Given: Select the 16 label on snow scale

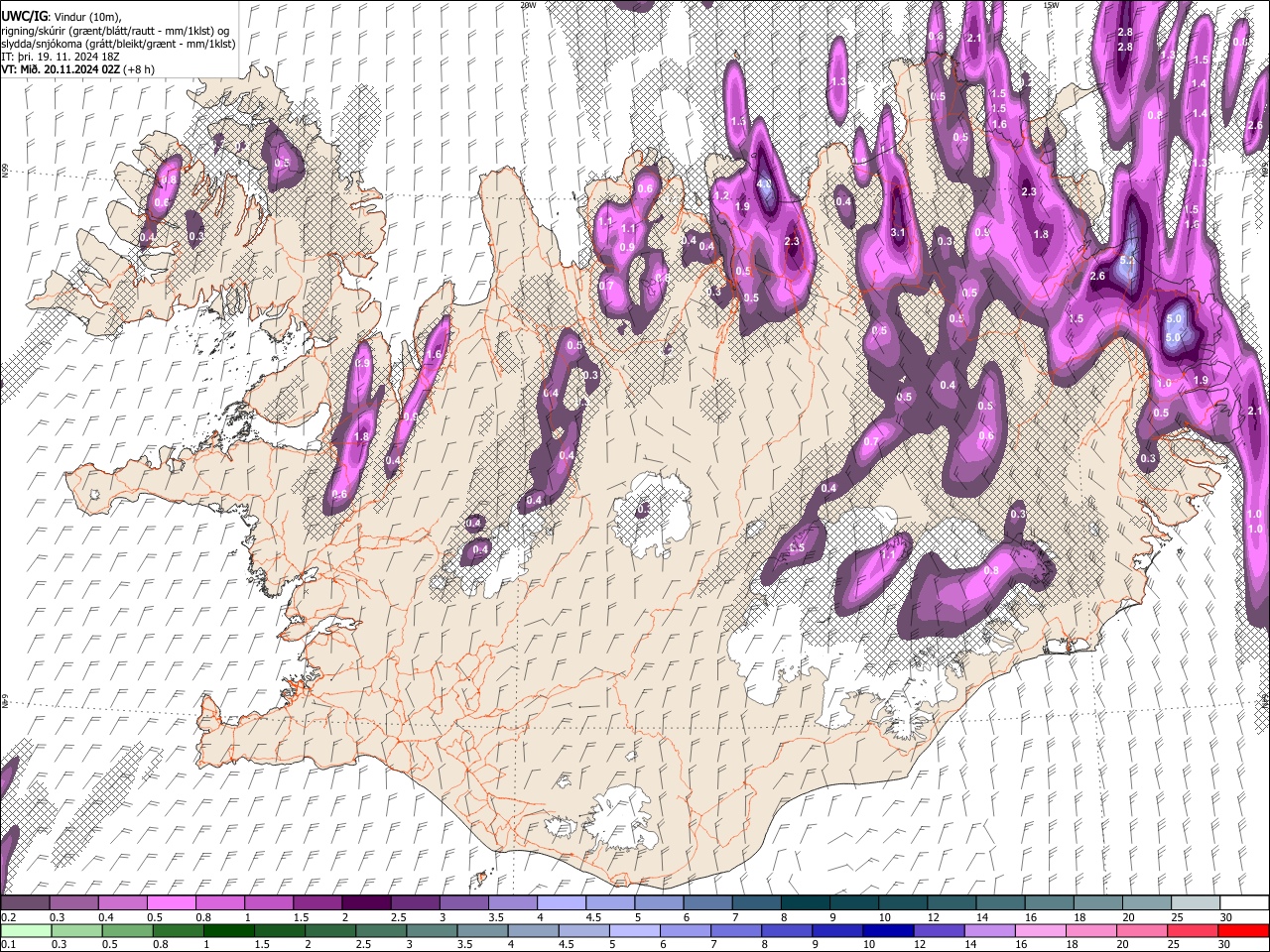Looking at the screenshot, I should [x=1031, y=917].
